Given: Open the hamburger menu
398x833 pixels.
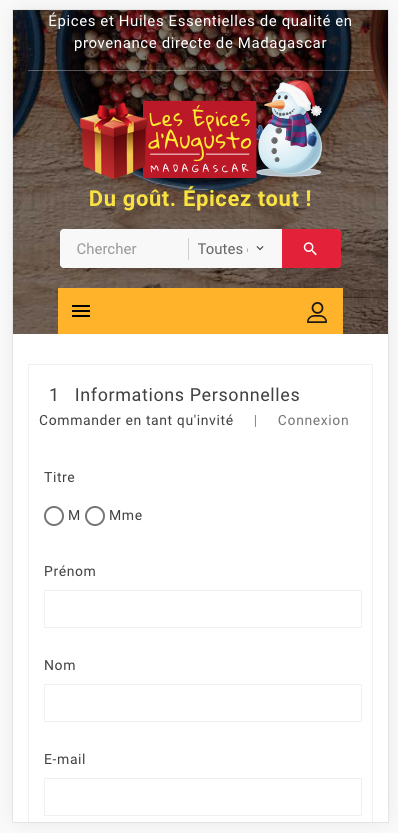Looking at the screenshot, I should (x=81, y=311).
